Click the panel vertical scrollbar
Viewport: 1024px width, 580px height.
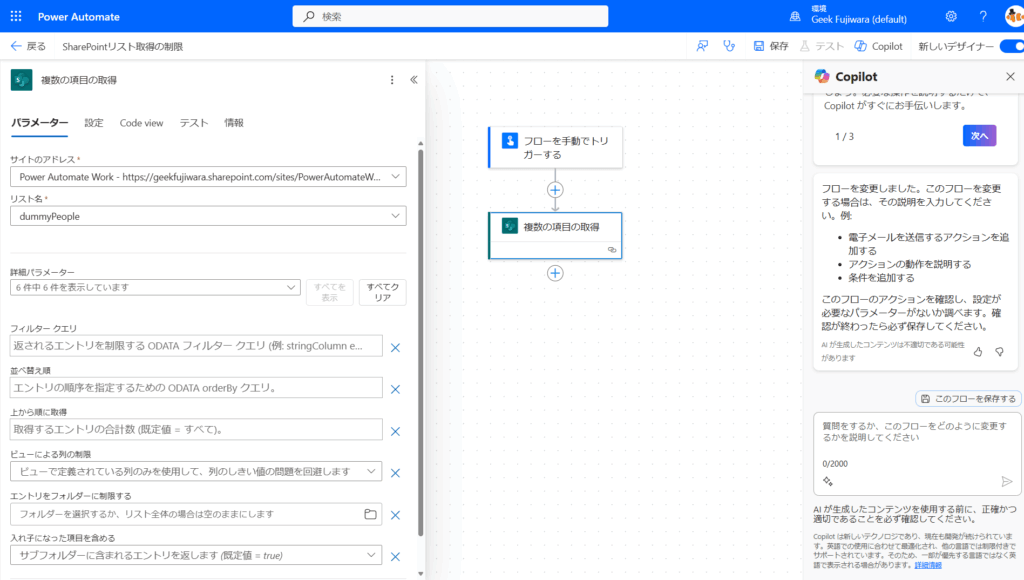[421, 343]
